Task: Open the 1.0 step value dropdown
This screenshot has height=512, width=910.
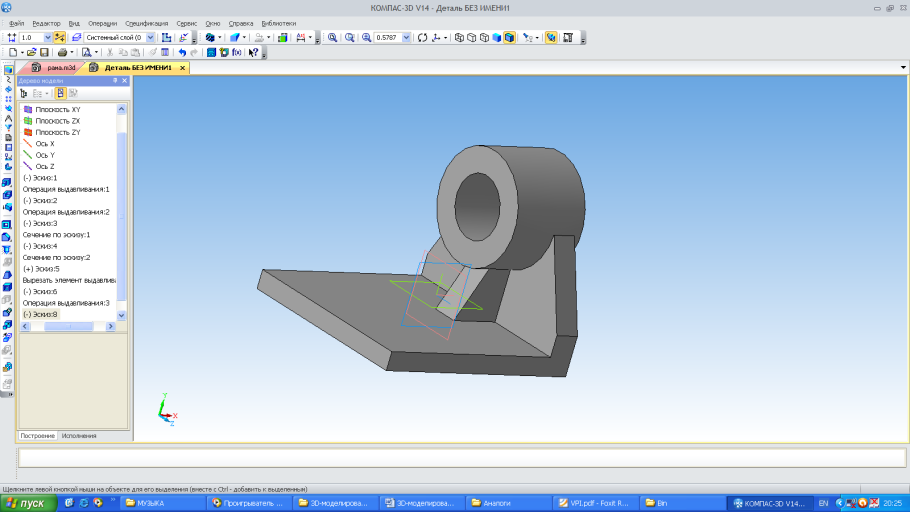Action: tap(47, 37)
